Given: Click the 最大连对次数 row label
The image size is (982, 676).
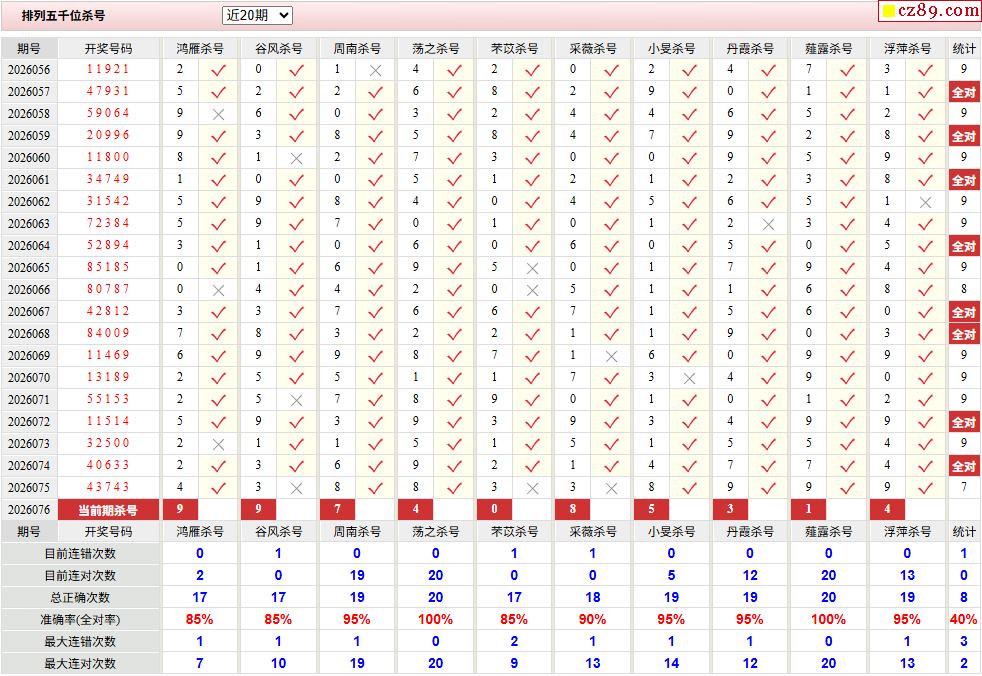Looking at the screenshot, I should [80, 663].
